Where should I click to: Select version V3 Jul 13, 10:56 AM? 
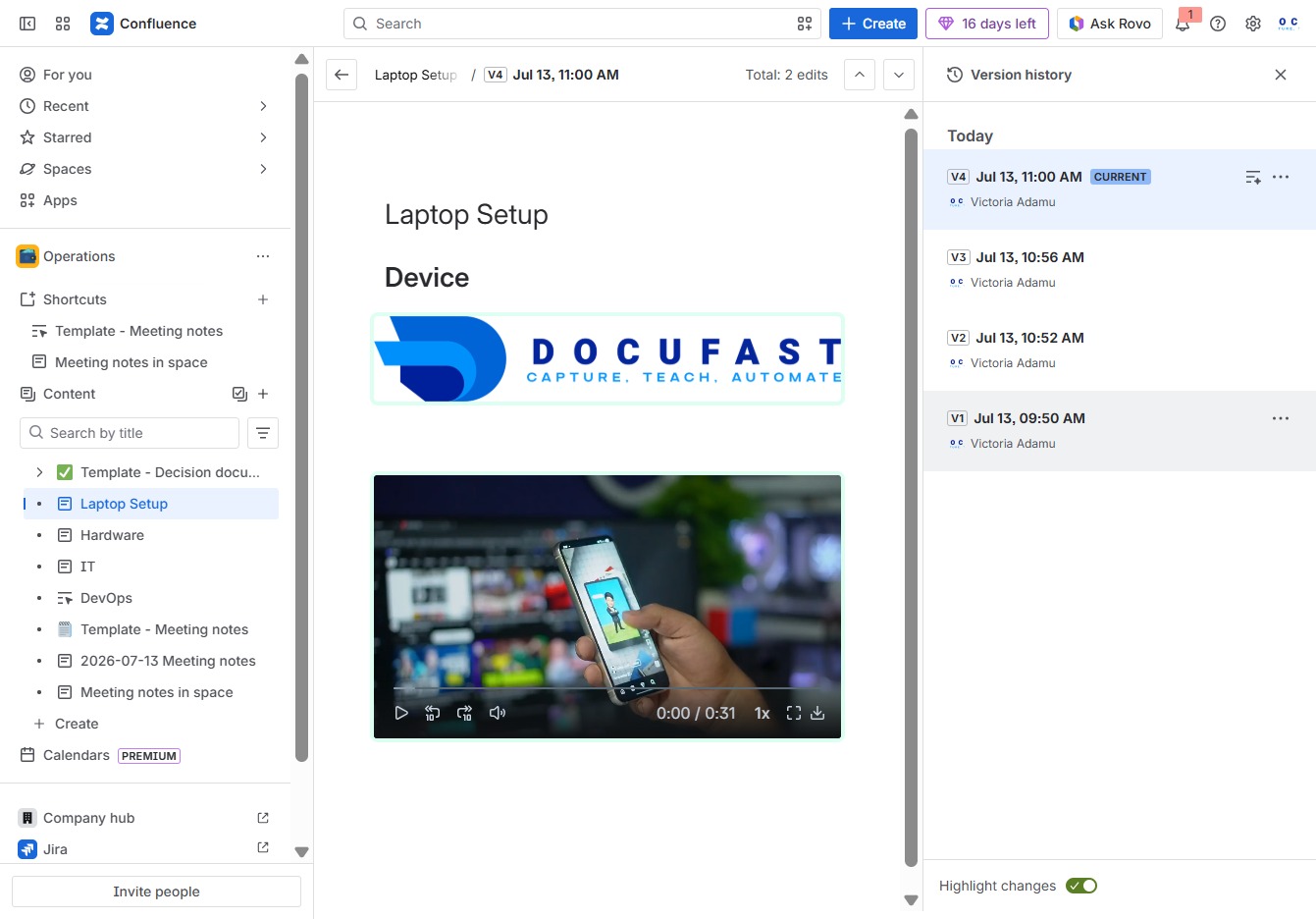(1119, 270)
